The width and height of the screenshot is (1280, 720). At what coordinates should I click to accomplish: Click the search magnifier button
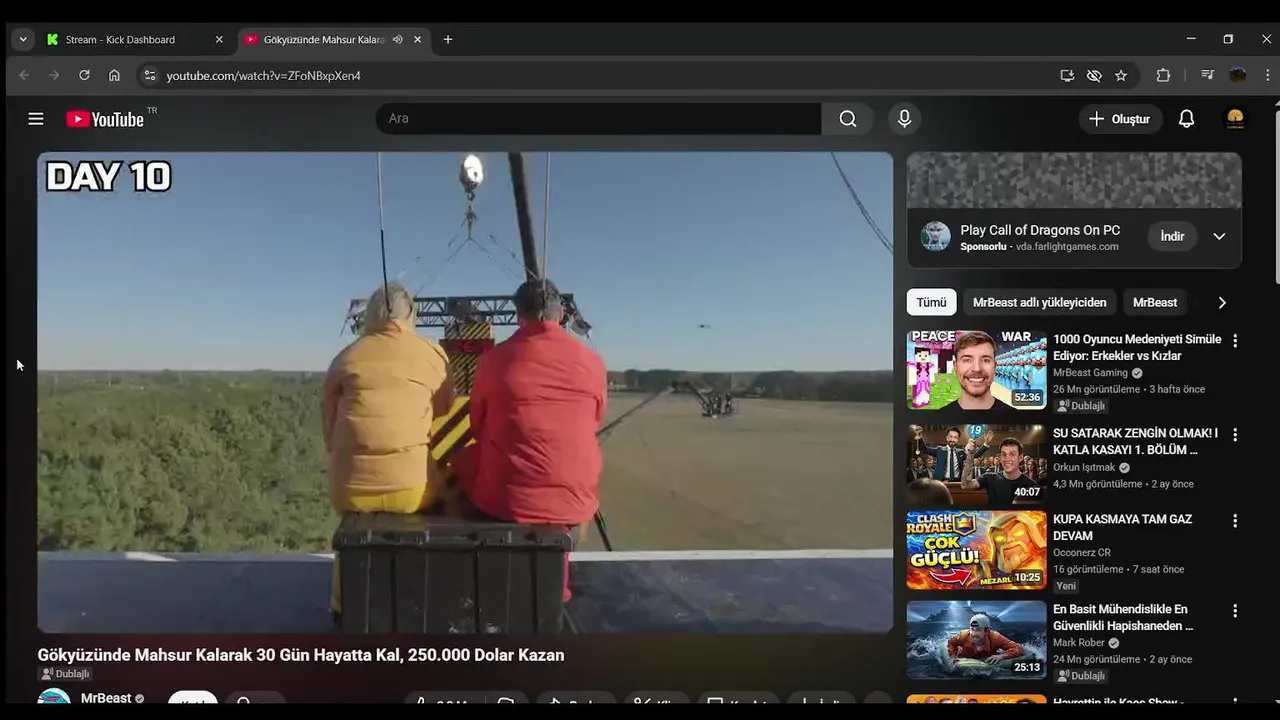848,119
